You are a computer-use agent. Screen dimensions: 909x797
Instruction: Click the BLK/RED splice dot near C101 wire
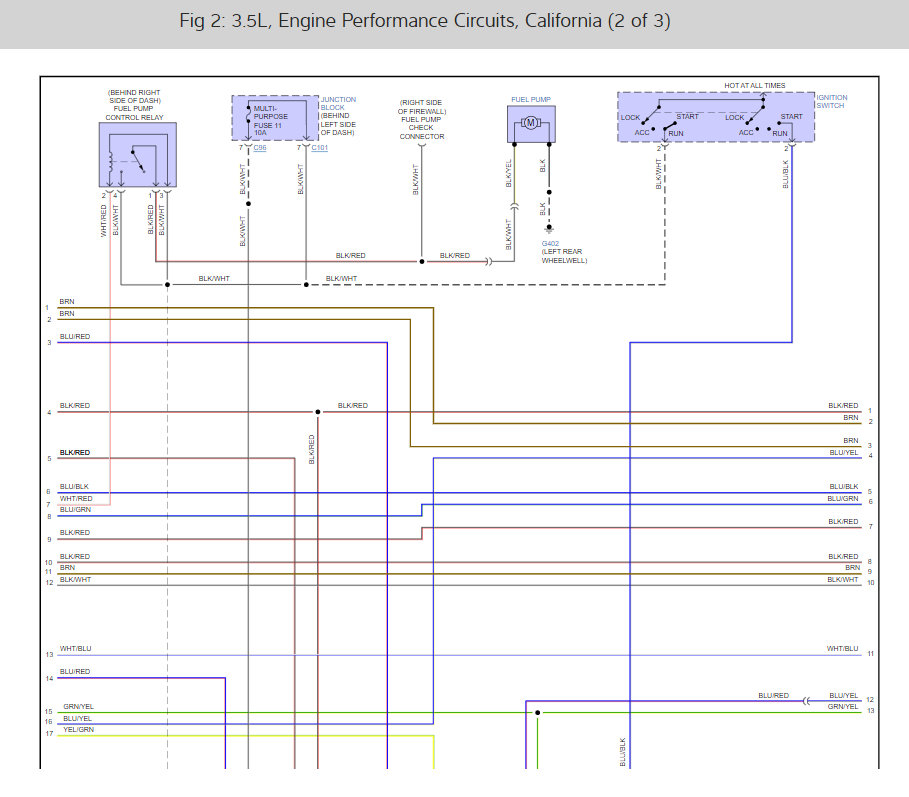click(317, 412)
